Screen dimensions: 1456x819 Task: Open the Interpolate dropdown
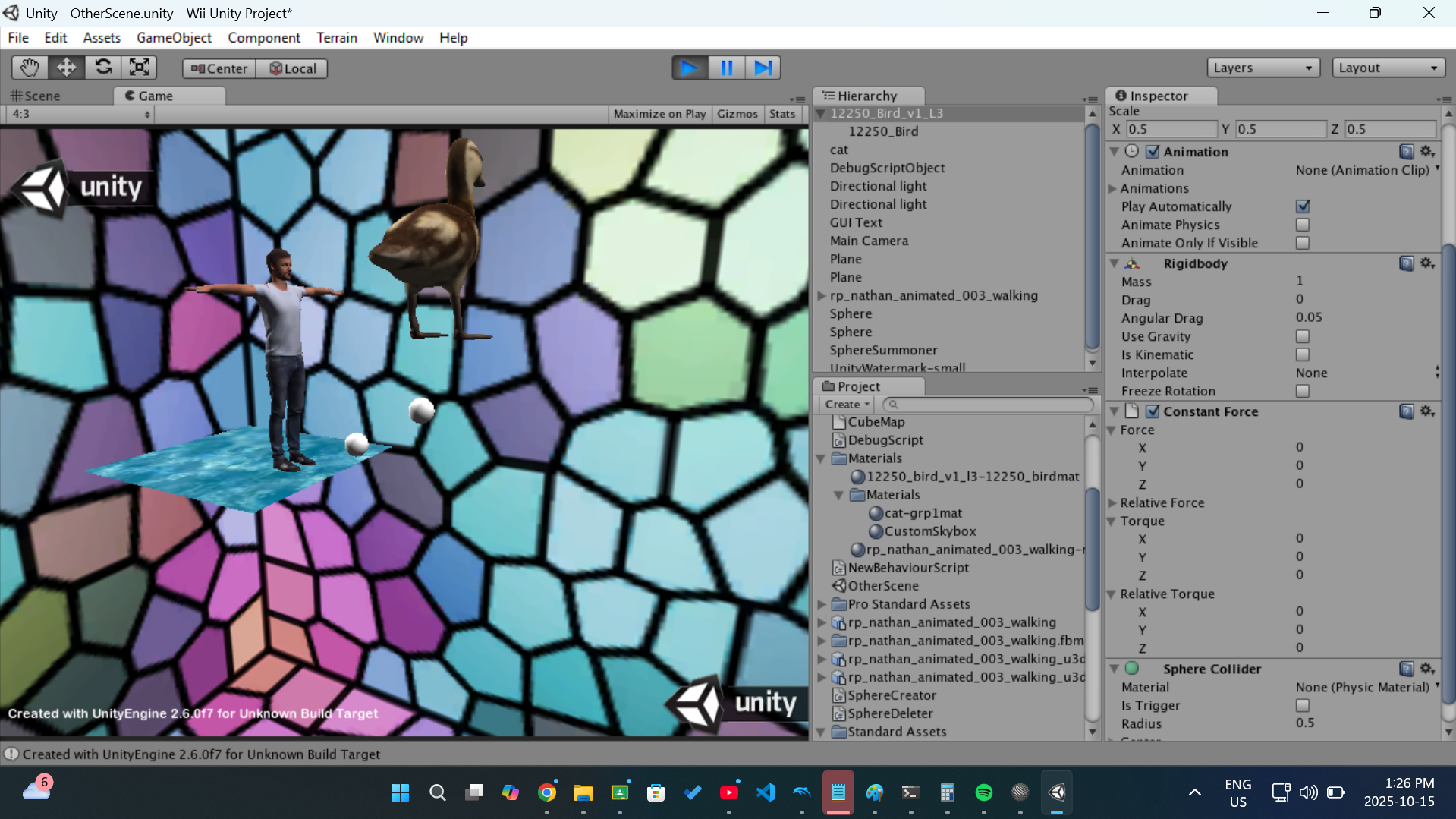[x=1366, y=373]
